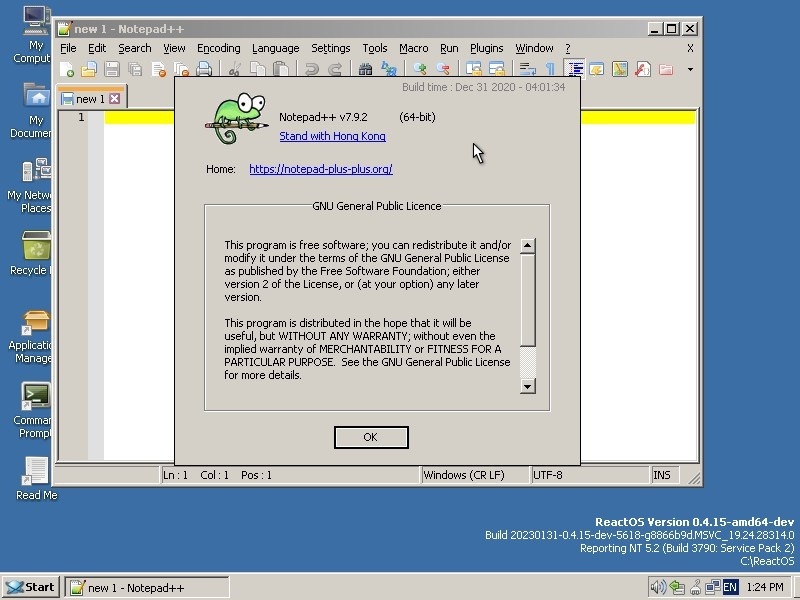This screenshot has height=600, width=800.
Task: Toggle the INS status bar indicator
Action: (665, 475)
